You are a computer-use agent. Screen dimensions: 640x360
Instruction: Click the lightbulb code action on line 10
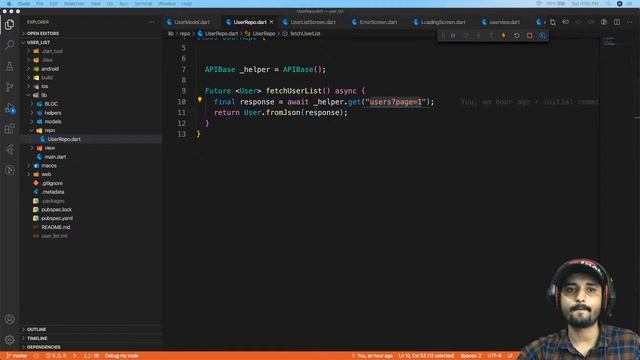(200, 100)
